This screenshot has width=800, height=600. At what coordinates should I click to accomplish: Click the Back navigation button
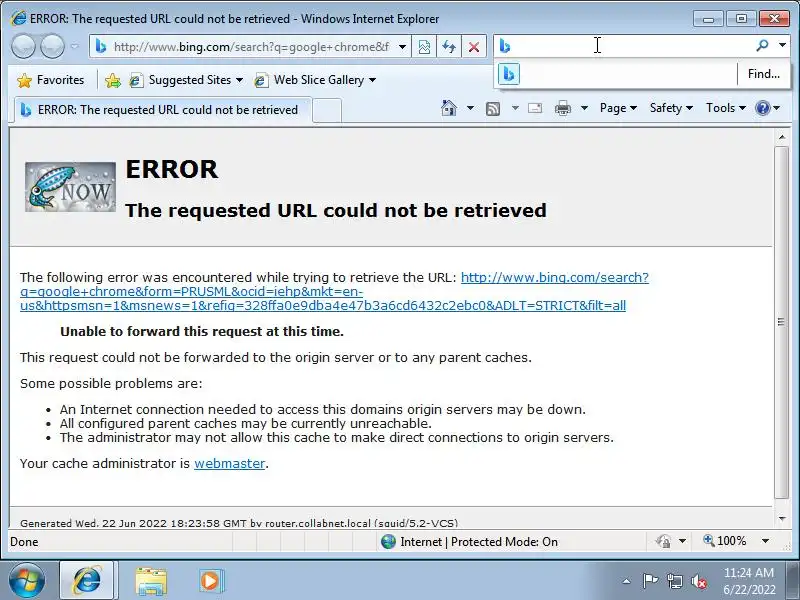[x=23, y=46]
